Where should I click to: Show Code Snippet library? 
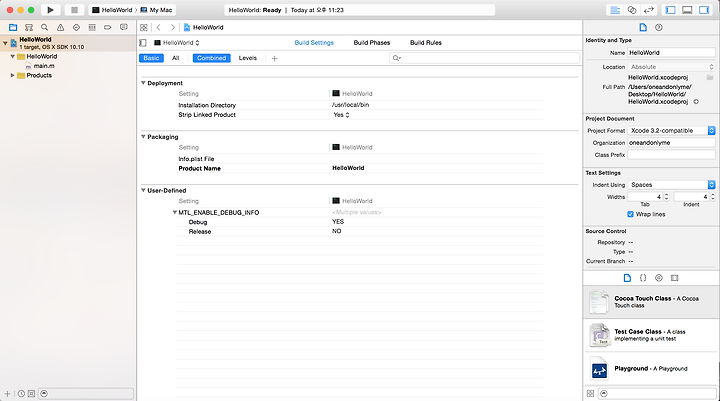click(643, 278)
